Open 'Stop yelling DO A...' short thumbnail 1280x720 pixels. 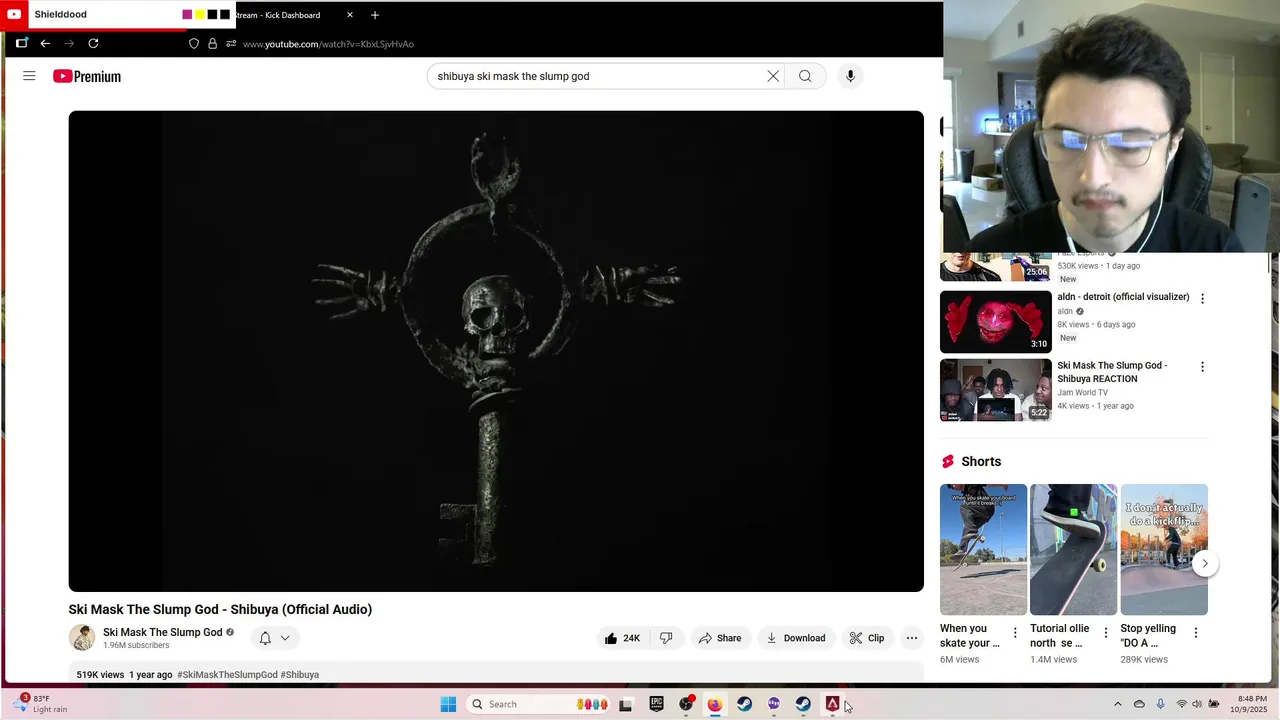point(1164,549)
